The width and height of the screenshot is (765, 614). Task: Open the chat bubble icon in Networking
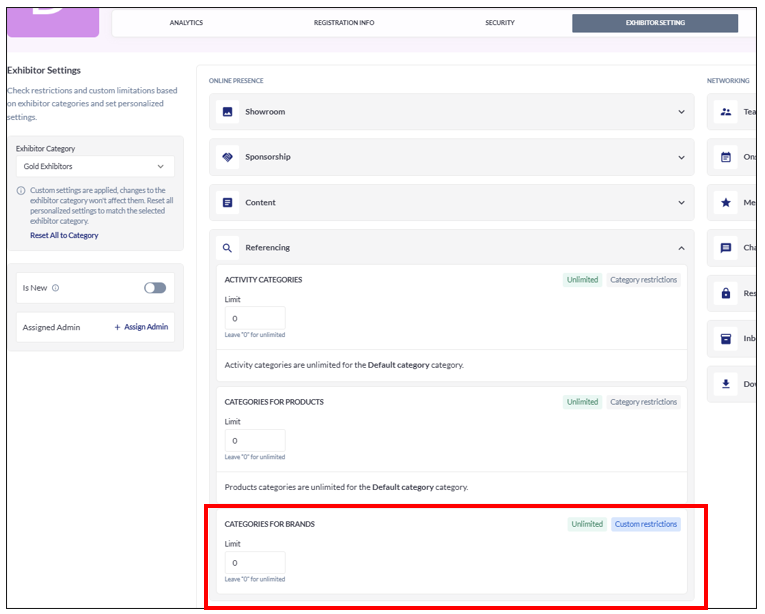click(726, 247)
